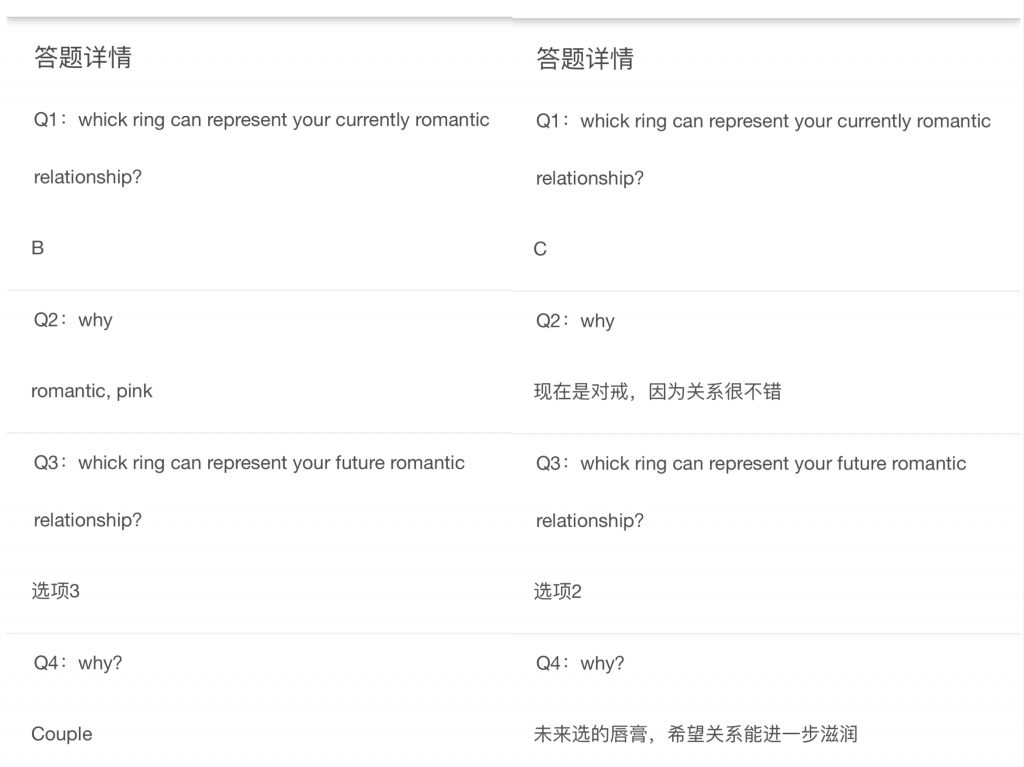
Task: Click the left 答题详情 header
Action: coord(83,57)
